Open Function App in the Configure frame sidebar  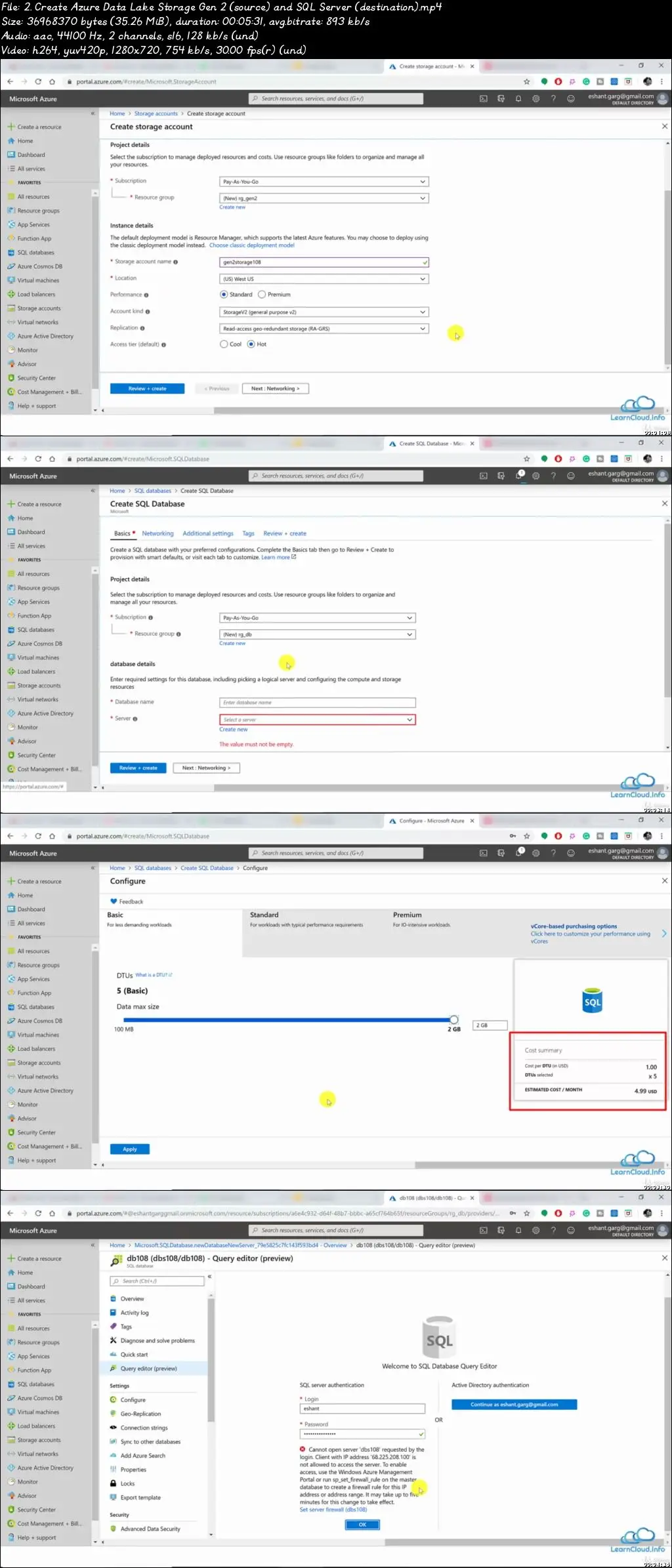coord(34,993)
